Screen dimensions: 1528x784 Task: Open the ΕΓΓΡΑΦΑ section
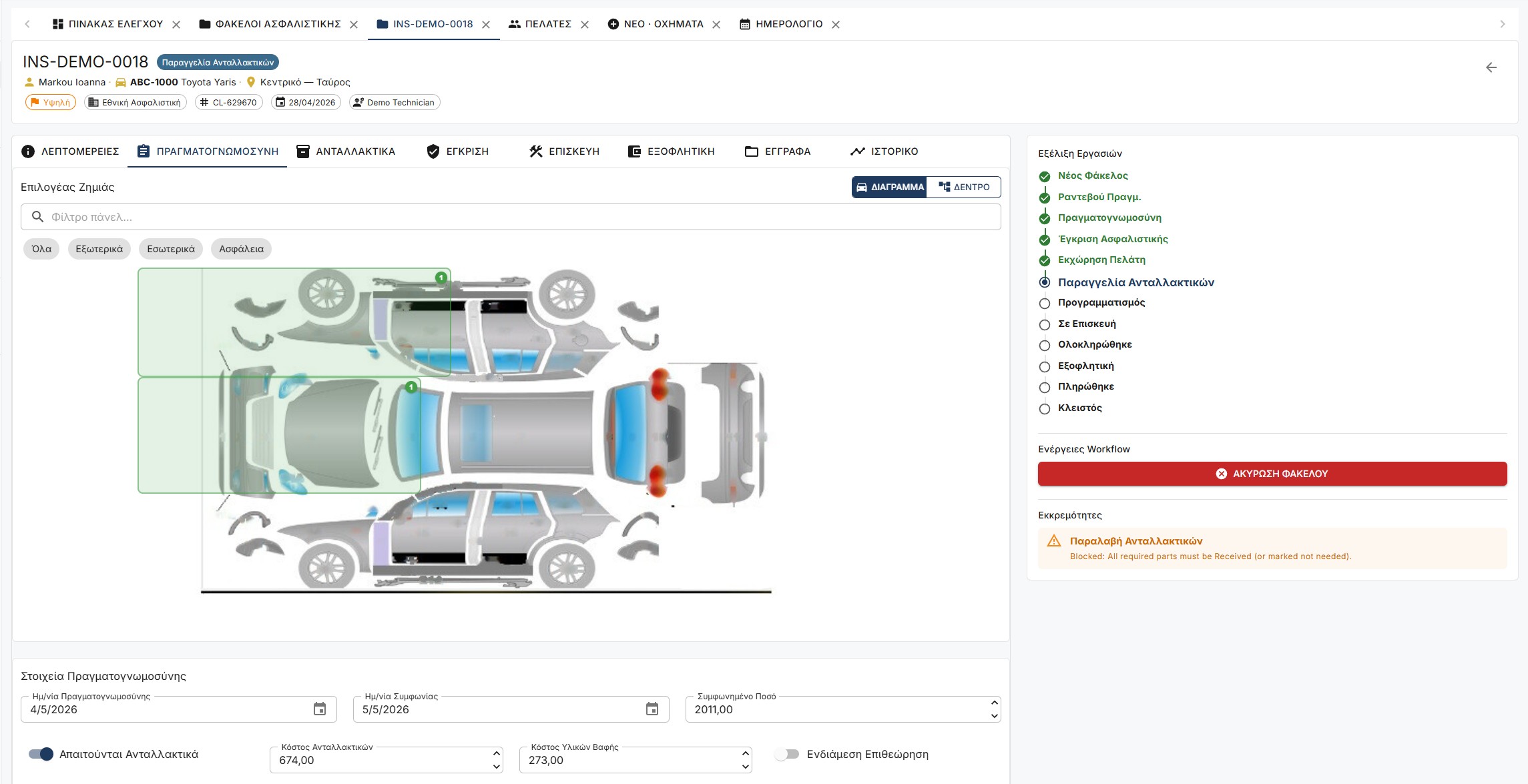[778, 151]
